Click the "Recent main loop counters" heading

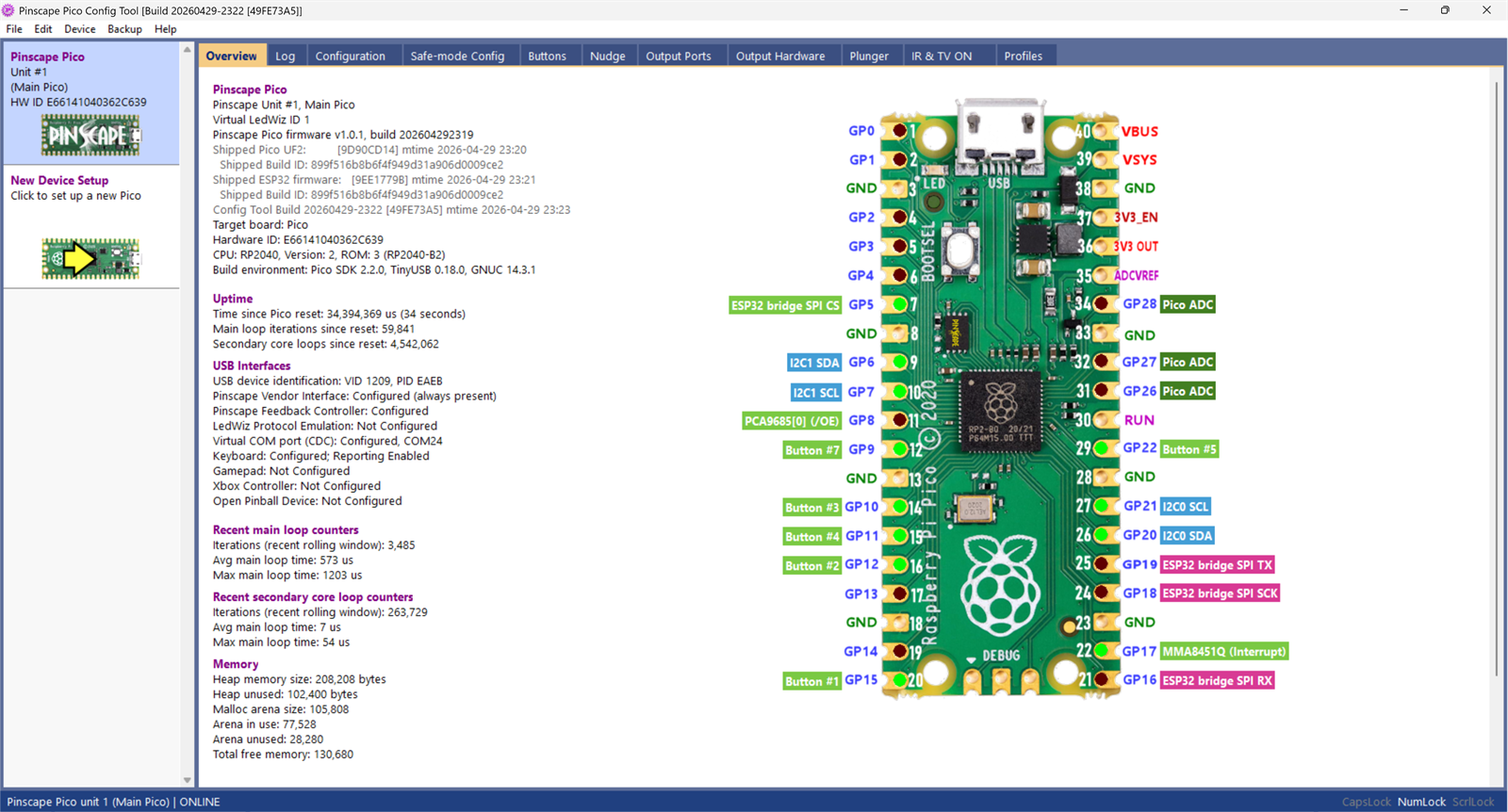(x=286, y=530)
